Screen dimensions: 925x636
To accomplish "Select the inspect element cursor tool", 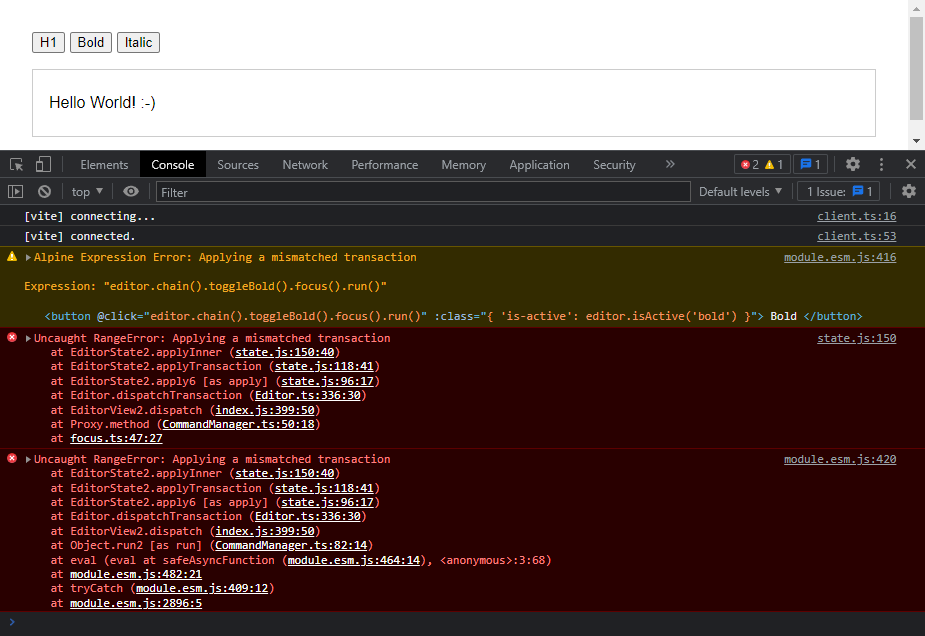I will 15,163.
